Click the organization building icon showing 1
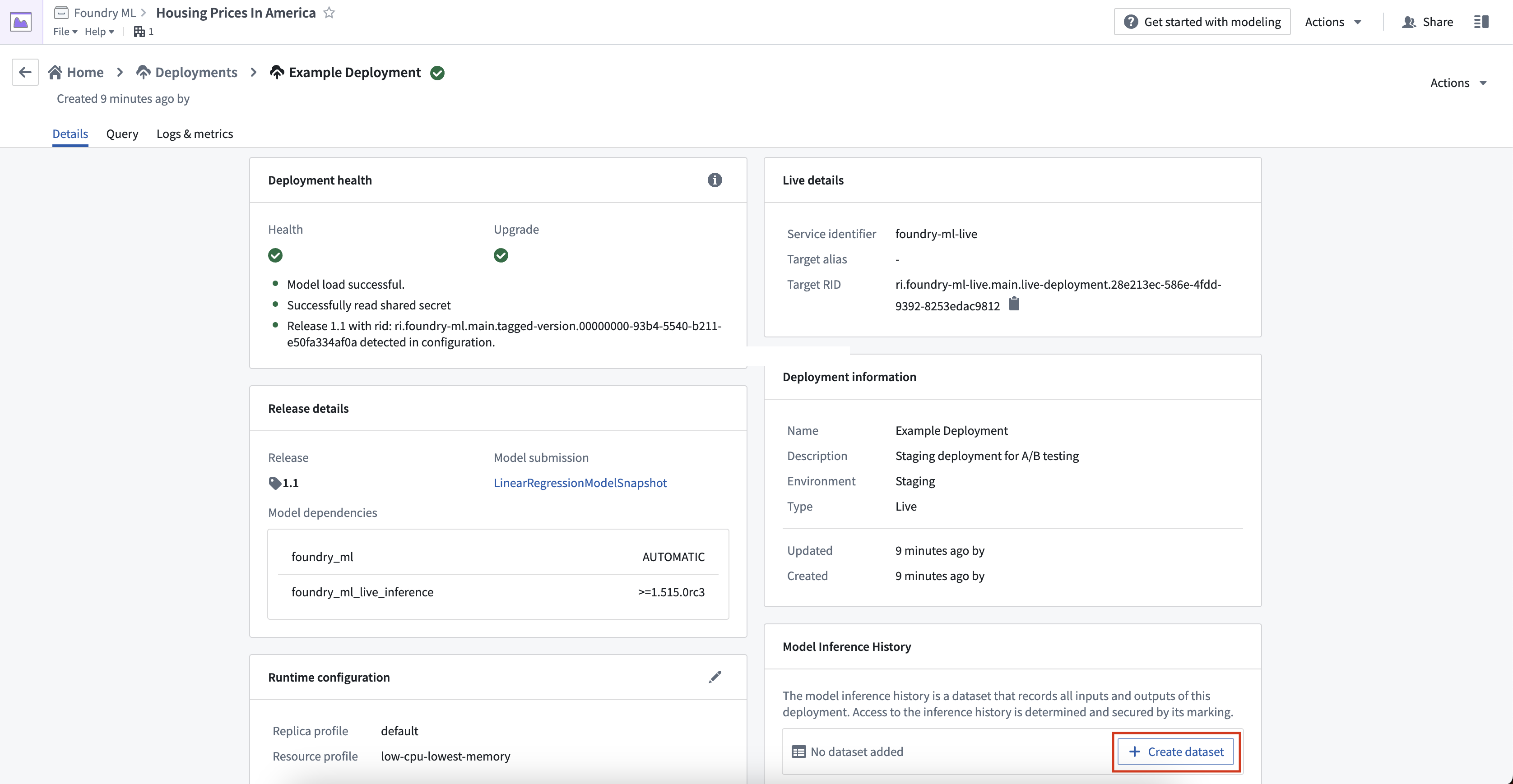Image resolution: width=1513 pixels, height=784 pixels. click(139, 32)
